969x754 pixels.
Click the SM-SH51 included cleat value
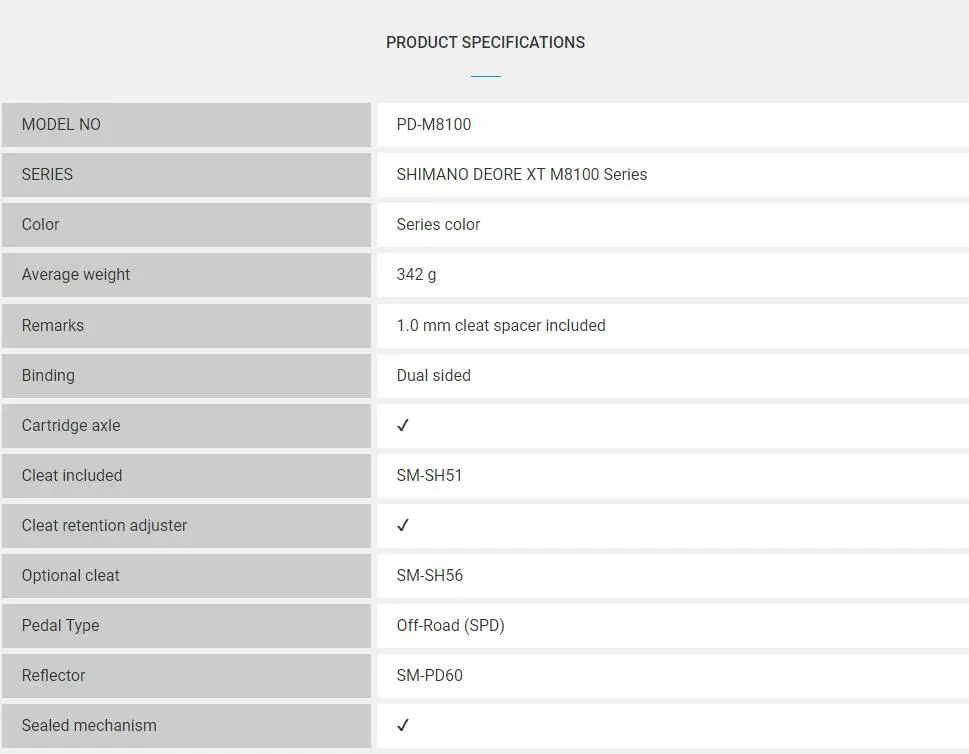click(x=429, y=475)
